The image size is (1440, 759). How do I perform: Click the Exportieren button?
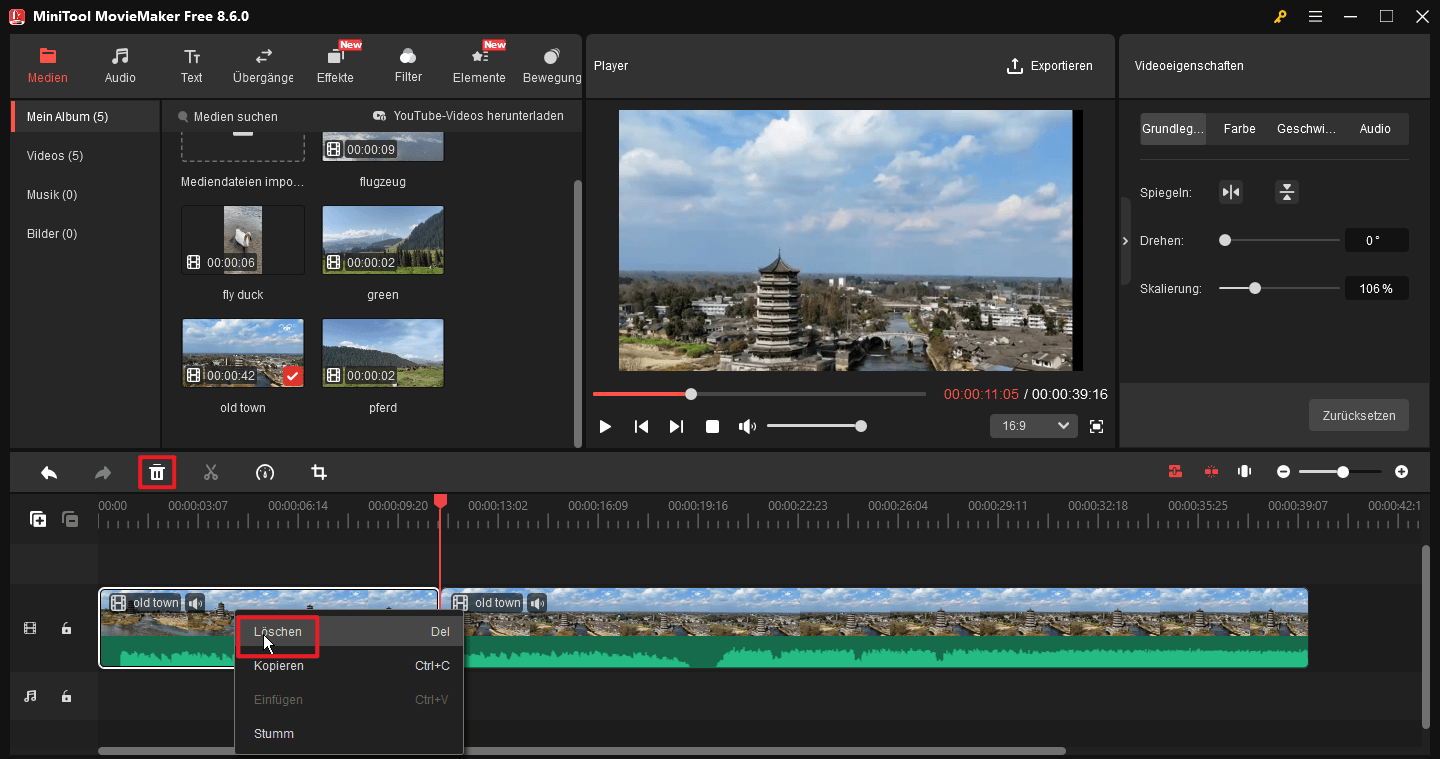pyautogui.click(x=1050, y=65)
